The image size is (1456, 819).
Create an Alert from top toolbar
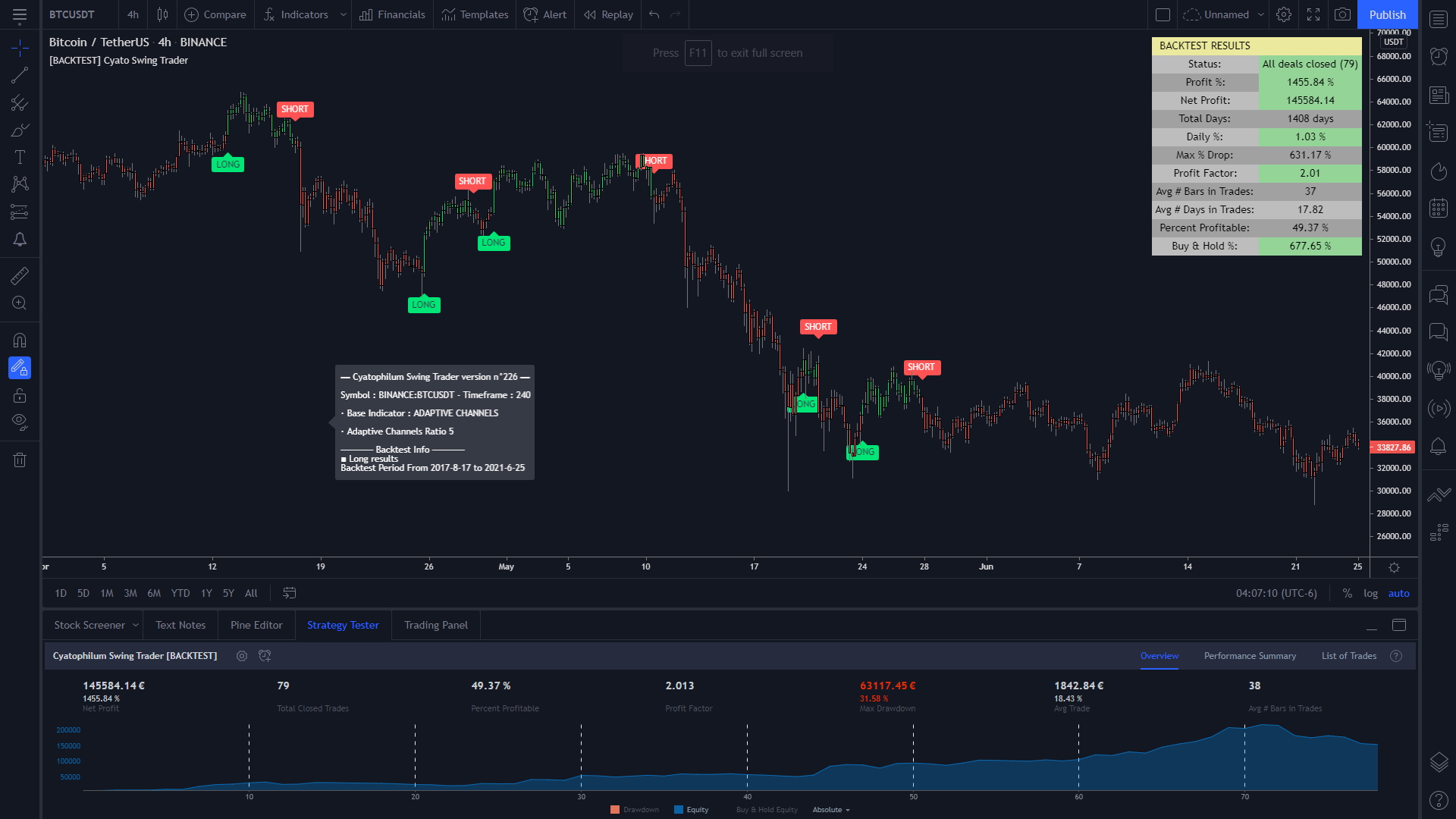(545, 14)
